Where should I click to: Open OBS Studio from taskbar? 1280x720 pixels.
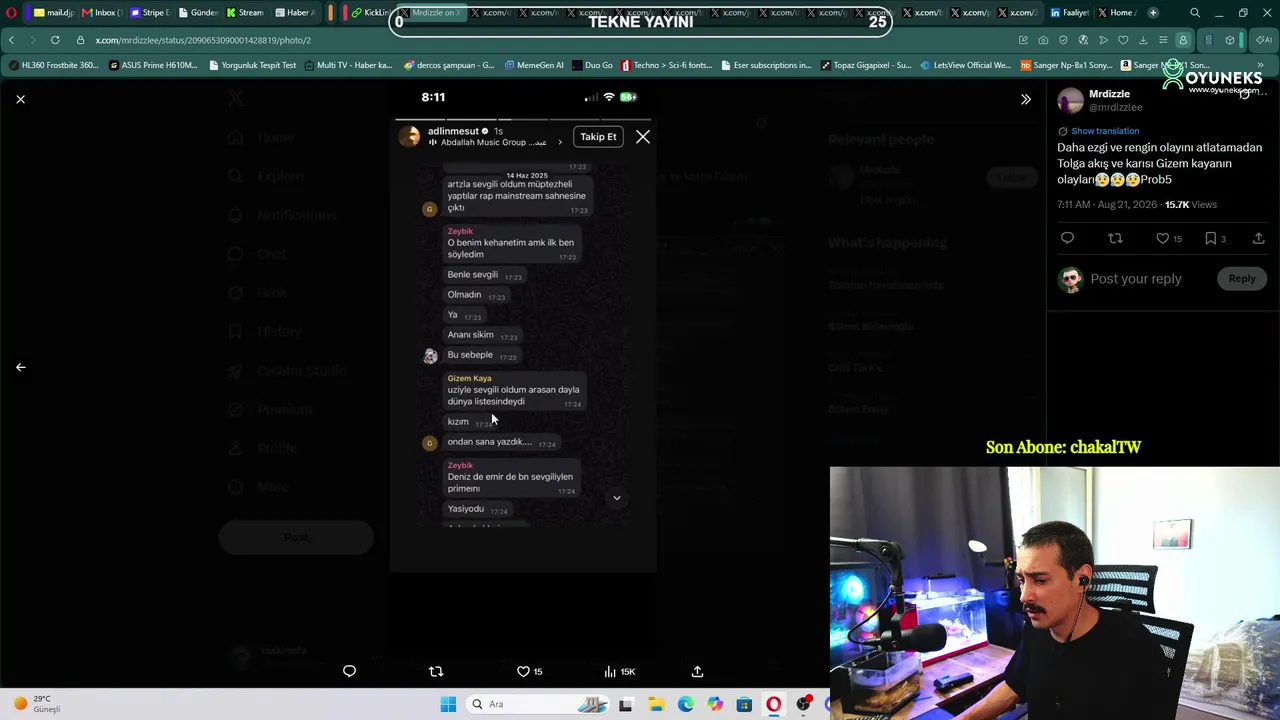click(x=803, y=704)
